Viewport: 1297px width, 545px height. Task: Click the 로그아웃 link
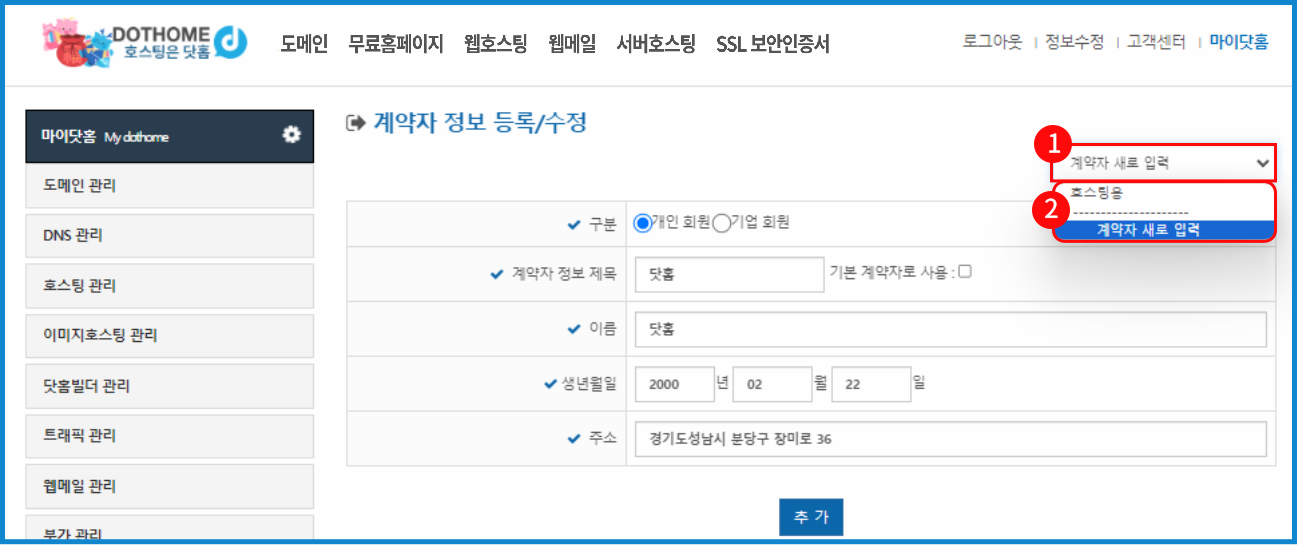[x=992, y=42]
